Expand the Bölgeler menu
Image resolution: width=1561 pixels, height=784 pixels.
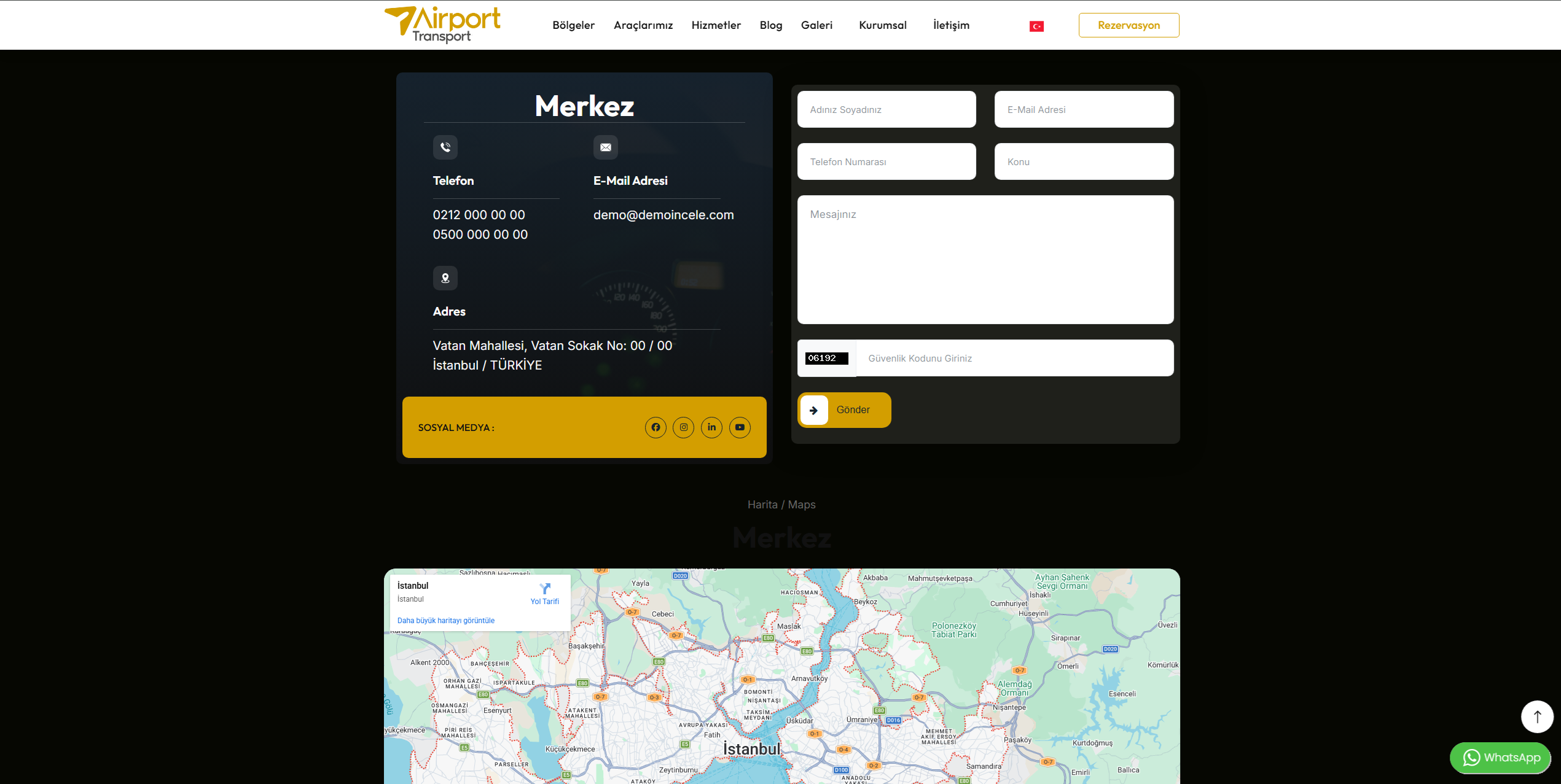(x=573, y=25)
